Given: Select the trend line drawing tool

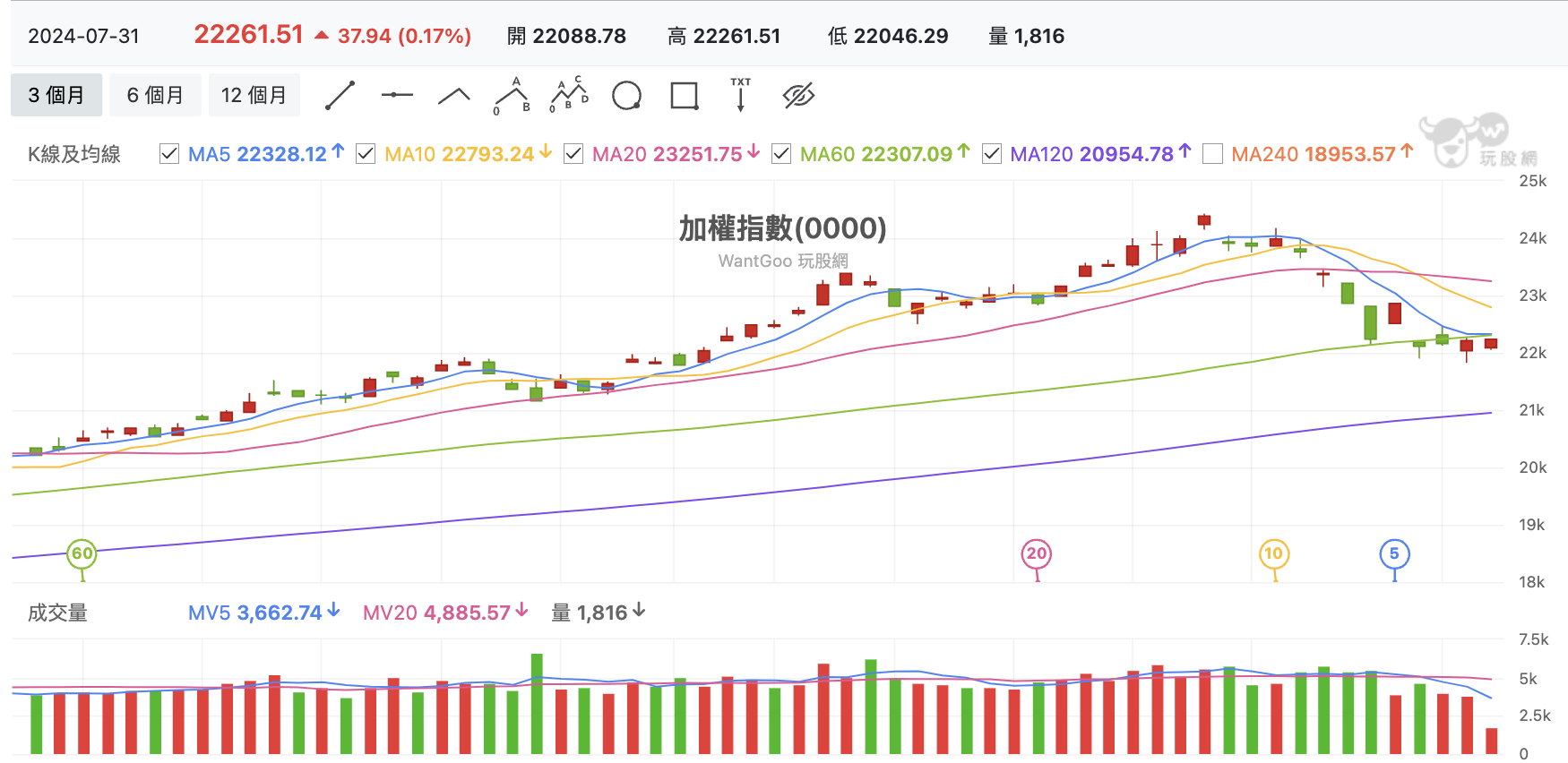Looking at the screenshot, I should (x=340, y=95).
